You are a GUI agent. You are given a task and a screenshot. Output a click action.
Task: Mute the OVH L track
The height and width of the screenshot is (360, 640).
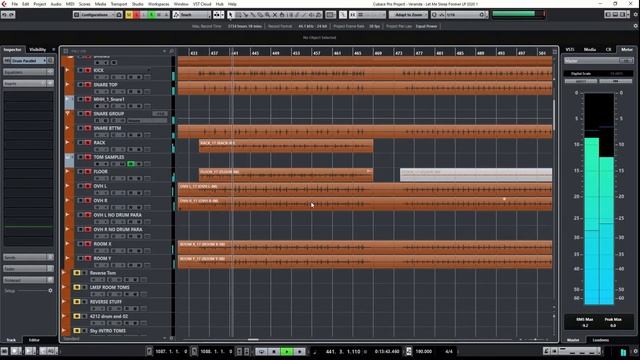coord(81,186)
